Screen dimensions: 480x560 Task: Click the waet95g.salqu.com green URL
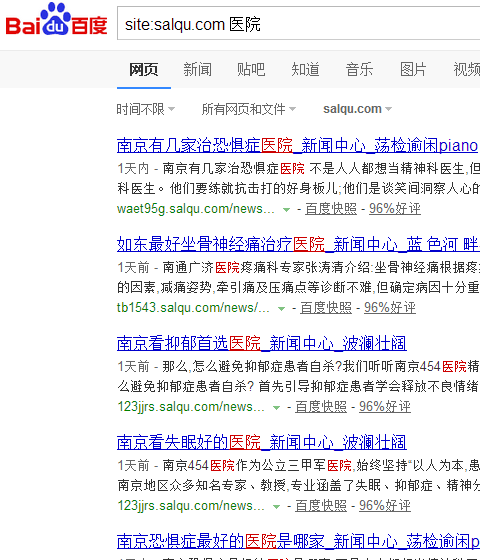pos(196,209)
